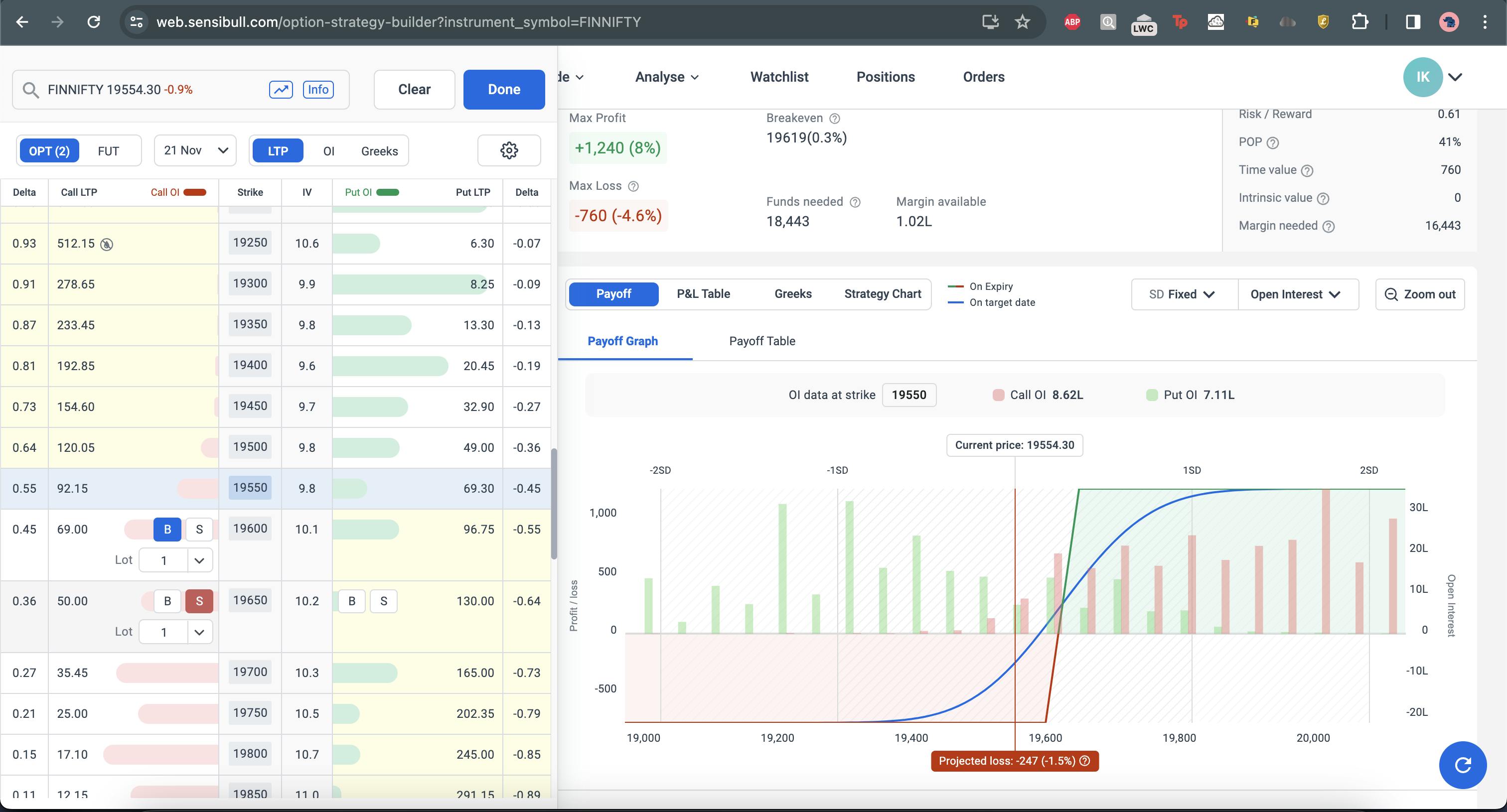This screenshot has height=812, width=1507.
Task: Open the FINNIFTY chart icon
Action: pyautogui.click(x=281, y=90)
